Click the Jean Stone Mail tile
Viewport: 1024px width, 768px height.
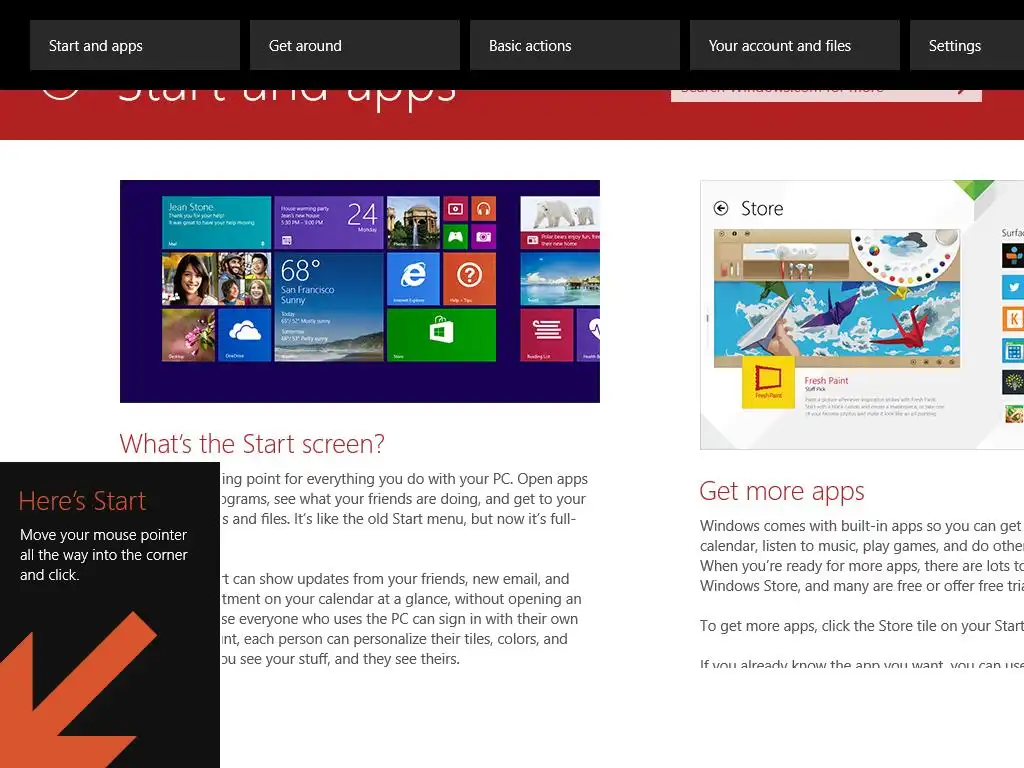(216, 223)
